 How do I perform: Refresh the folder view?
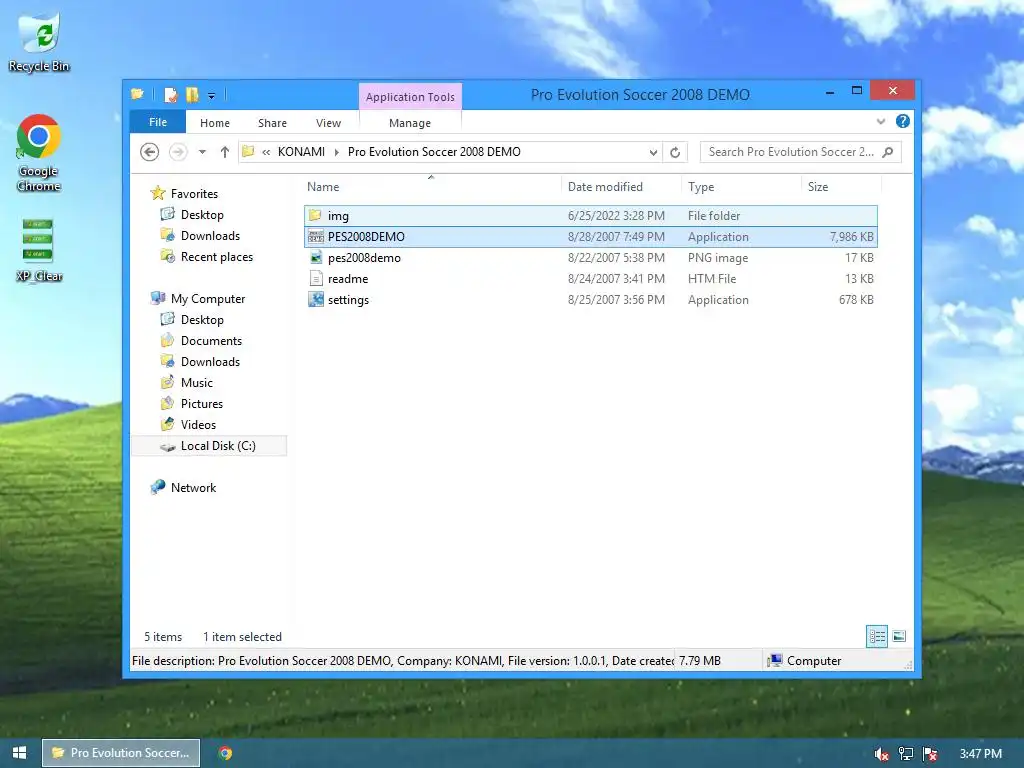point(675,152)
